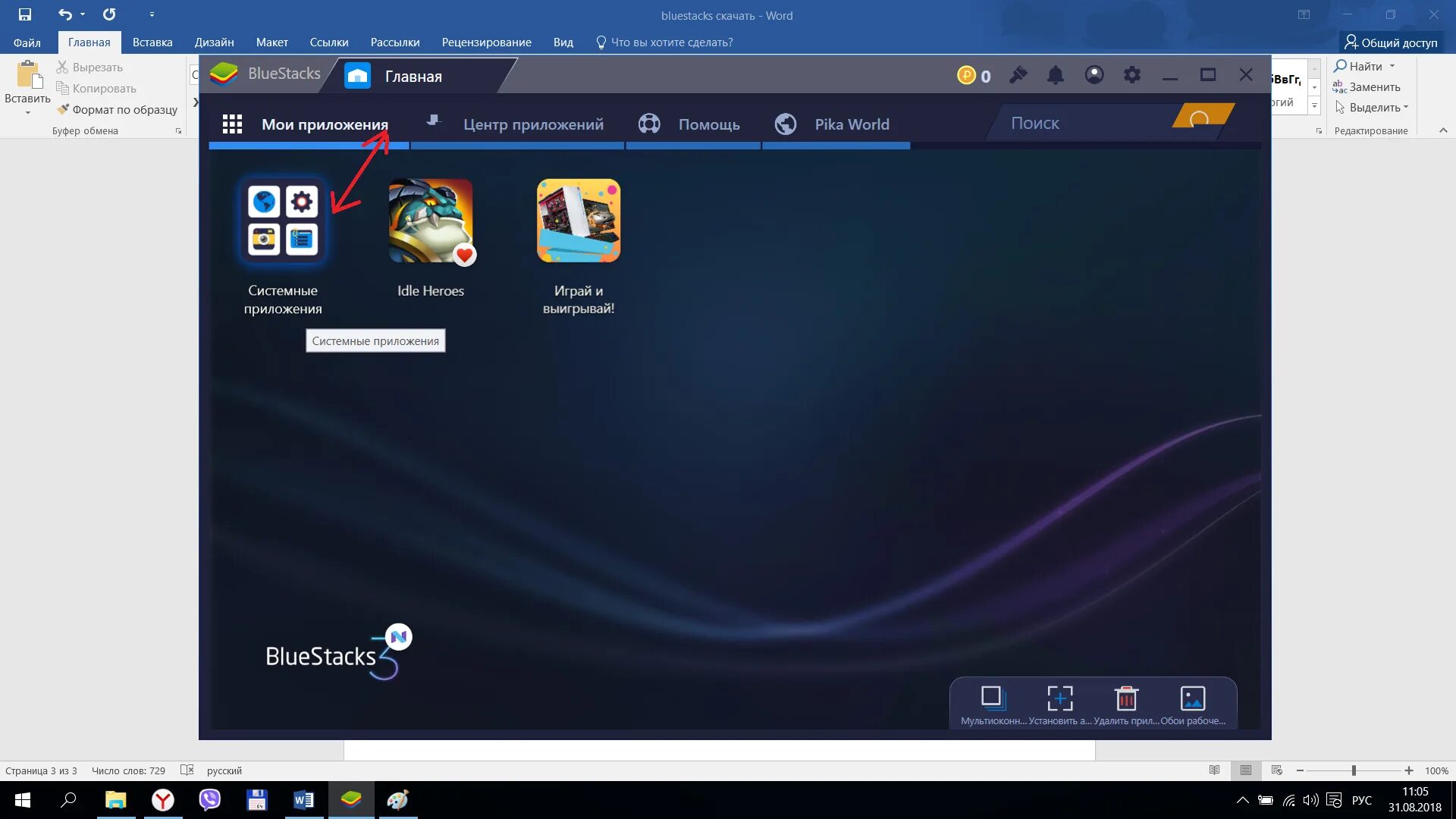
Task: Click 'Вырезать' cut command
Action: pos(89,67)
